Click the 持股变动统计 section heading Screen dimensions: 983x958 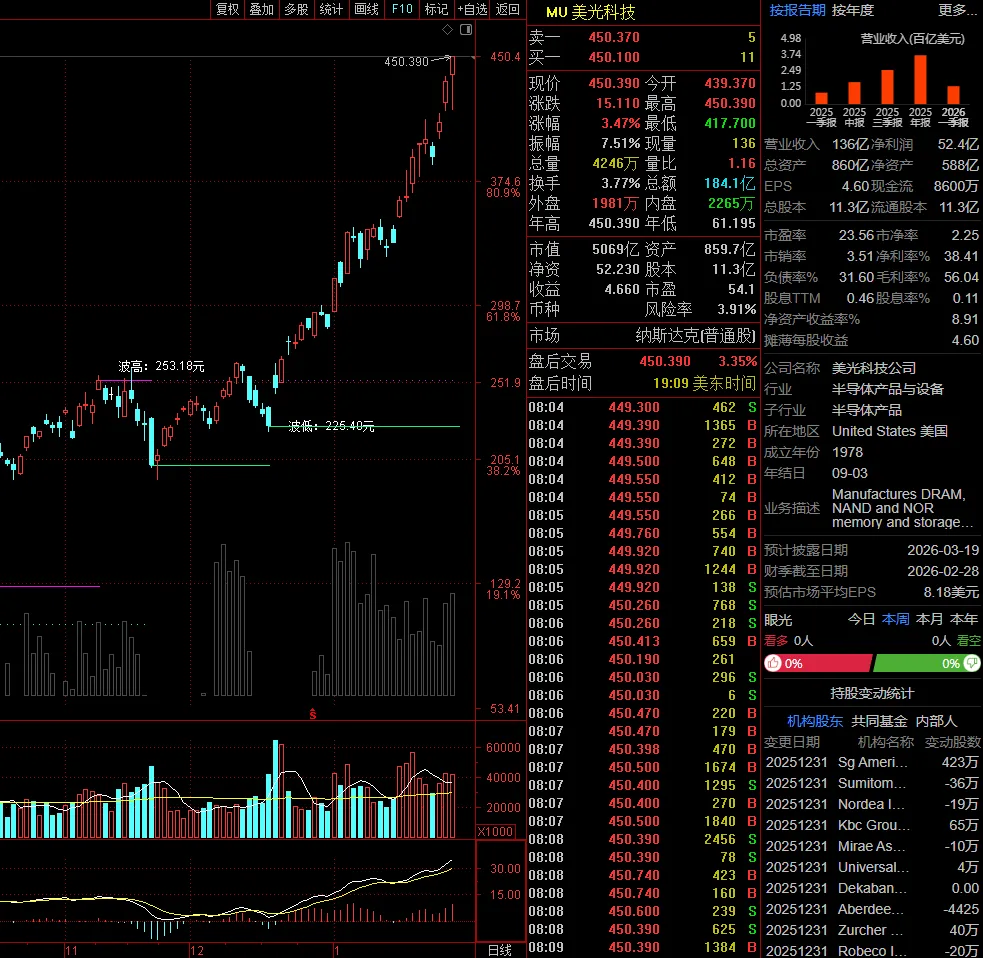[x=872, y=693]
